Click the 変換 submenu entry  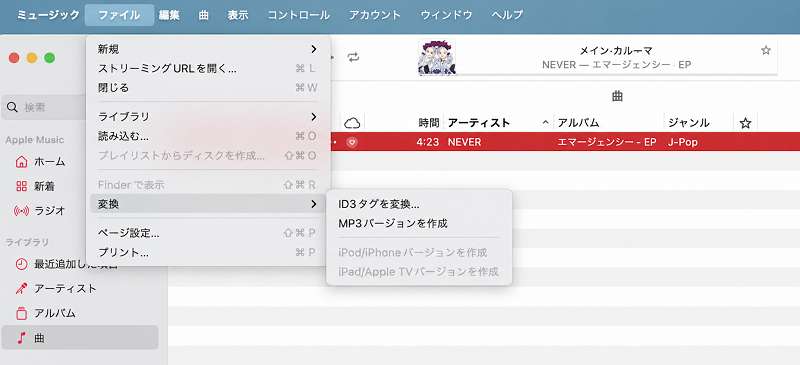click(208, 204)
